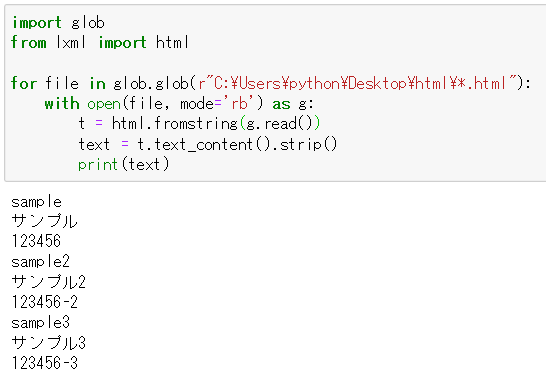Image resolution: width=546 pixels, height=376 pixels.
Task: Click the 'as g:' part of with statement
Action: pyautogui.click(x=293, y=104)
